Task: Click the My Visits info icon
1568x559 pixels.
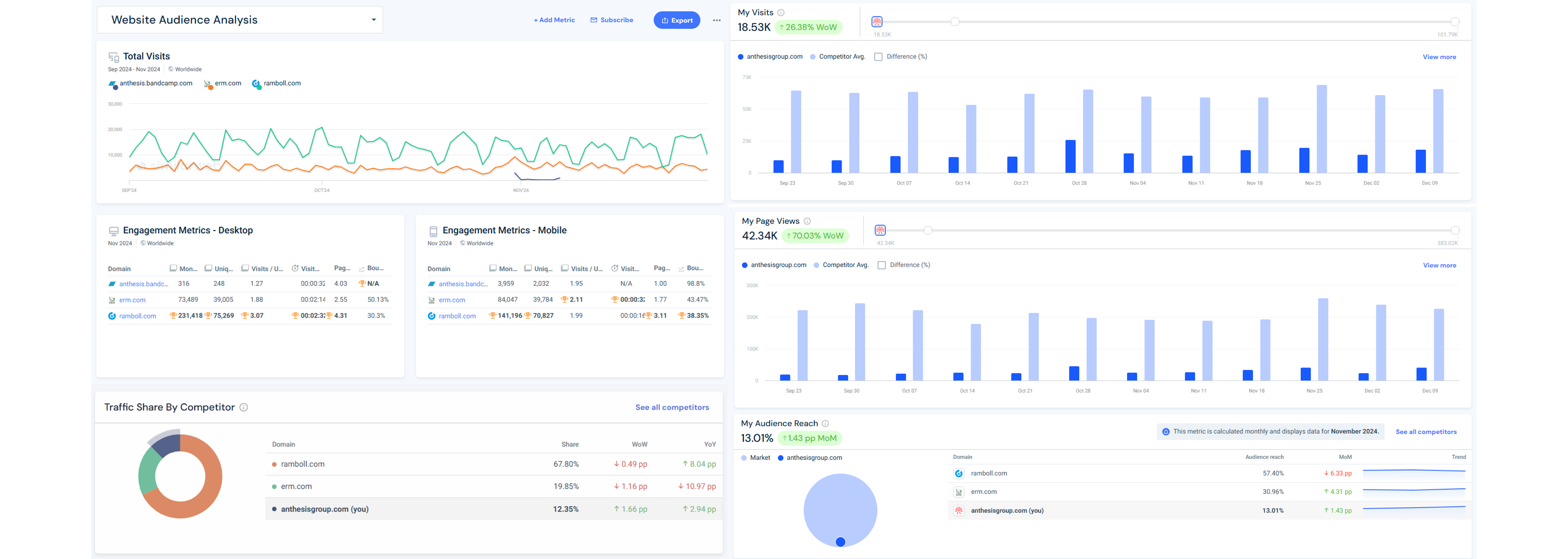Action: (x=781, y=12)
